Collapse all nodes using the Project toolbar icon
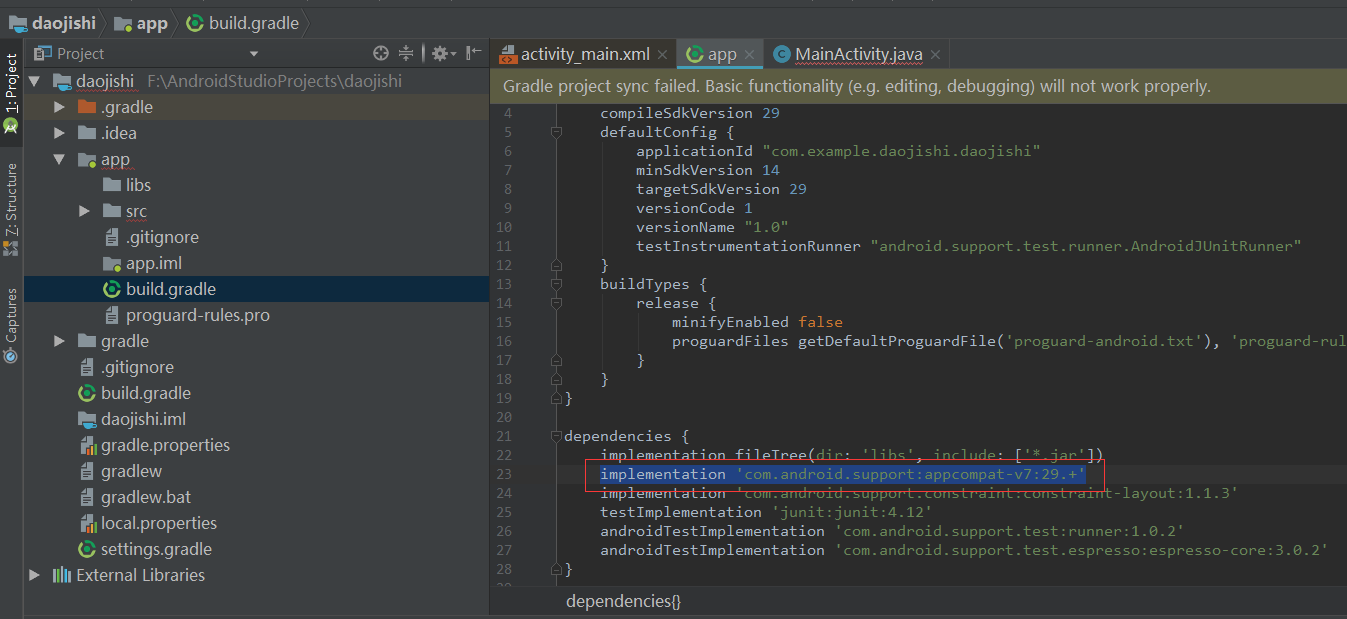This screenshot has height=619, width=1347. [406, 53]
